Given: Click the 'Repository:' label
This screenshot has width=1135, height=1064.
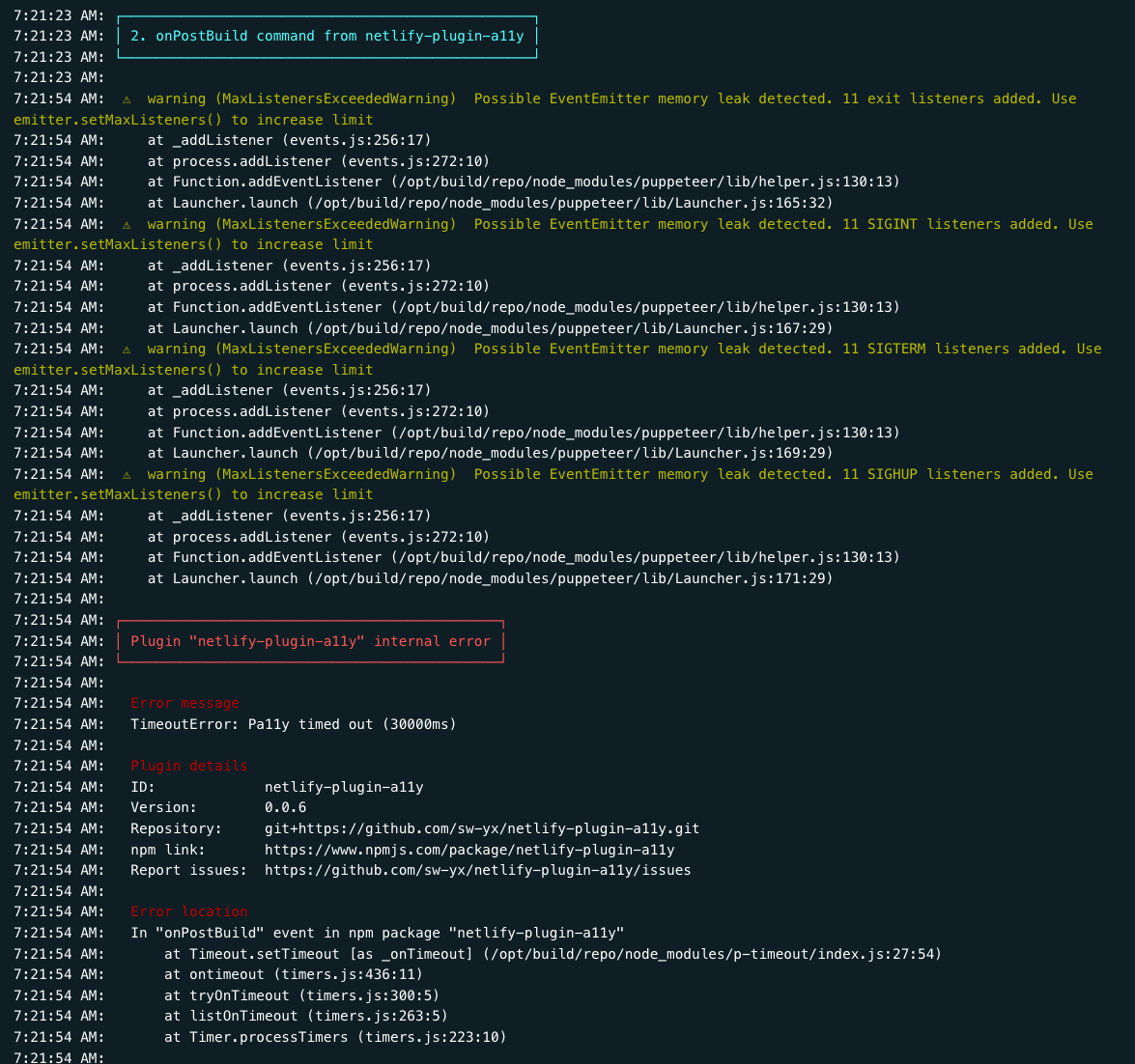Looking at the screenshot, I should click(x=176, y=829).
